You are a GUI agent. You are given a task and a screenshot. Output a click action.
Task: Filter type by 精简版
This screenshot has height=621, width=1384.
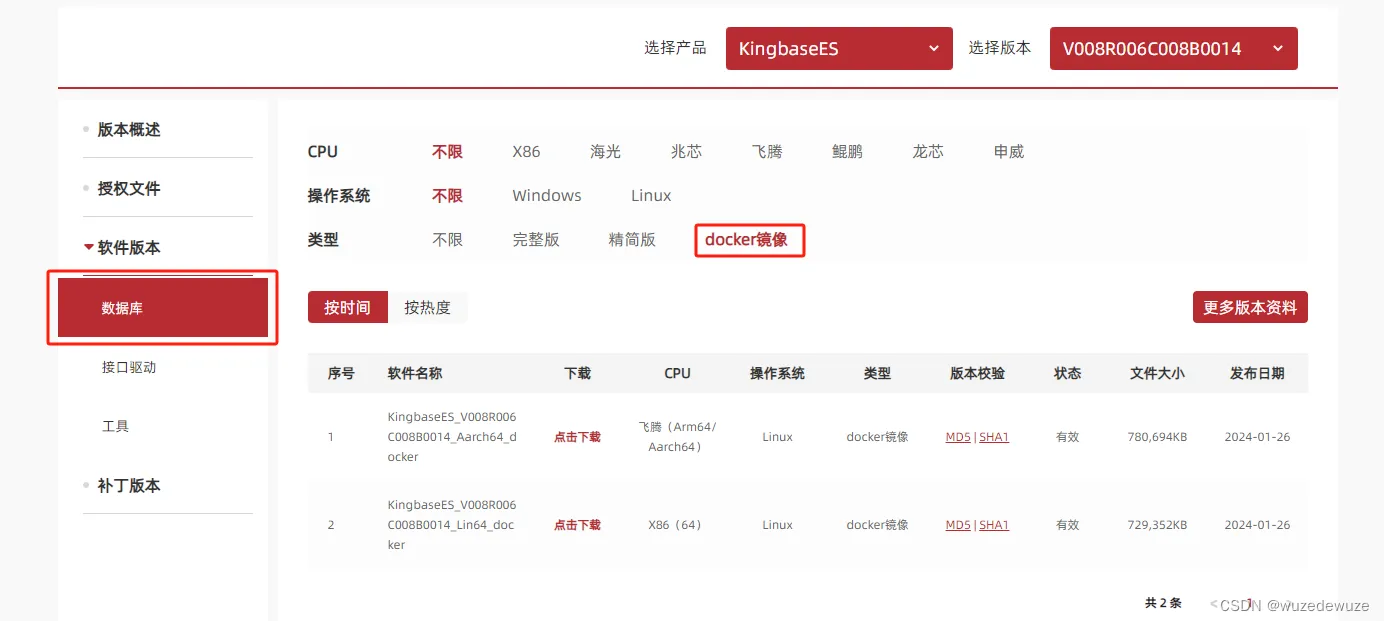point(632,240)
